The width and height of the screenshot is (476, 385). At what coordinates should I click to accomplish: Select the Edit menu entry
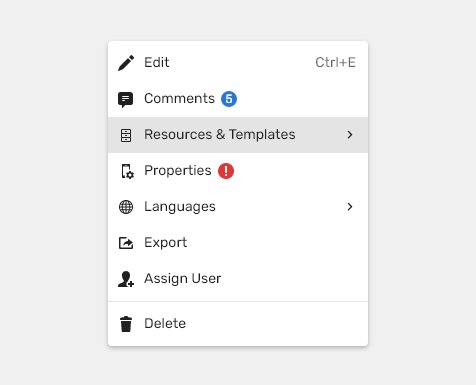[238, 63]
